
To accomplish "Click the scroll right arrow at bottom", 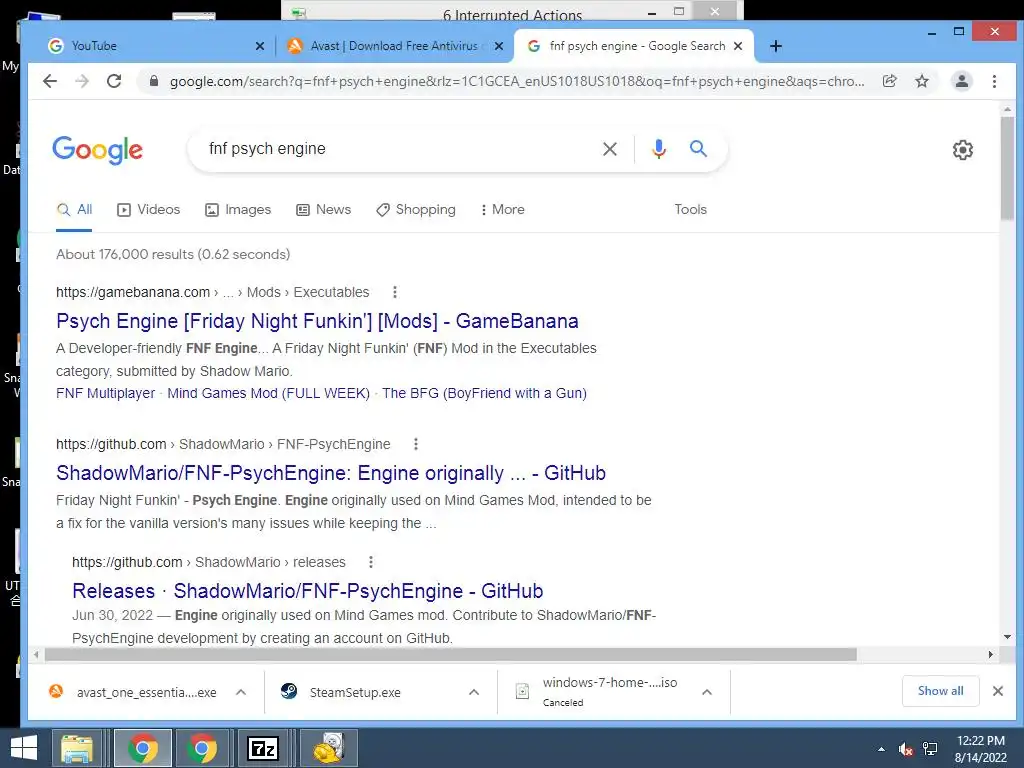I will coord(991,654).
